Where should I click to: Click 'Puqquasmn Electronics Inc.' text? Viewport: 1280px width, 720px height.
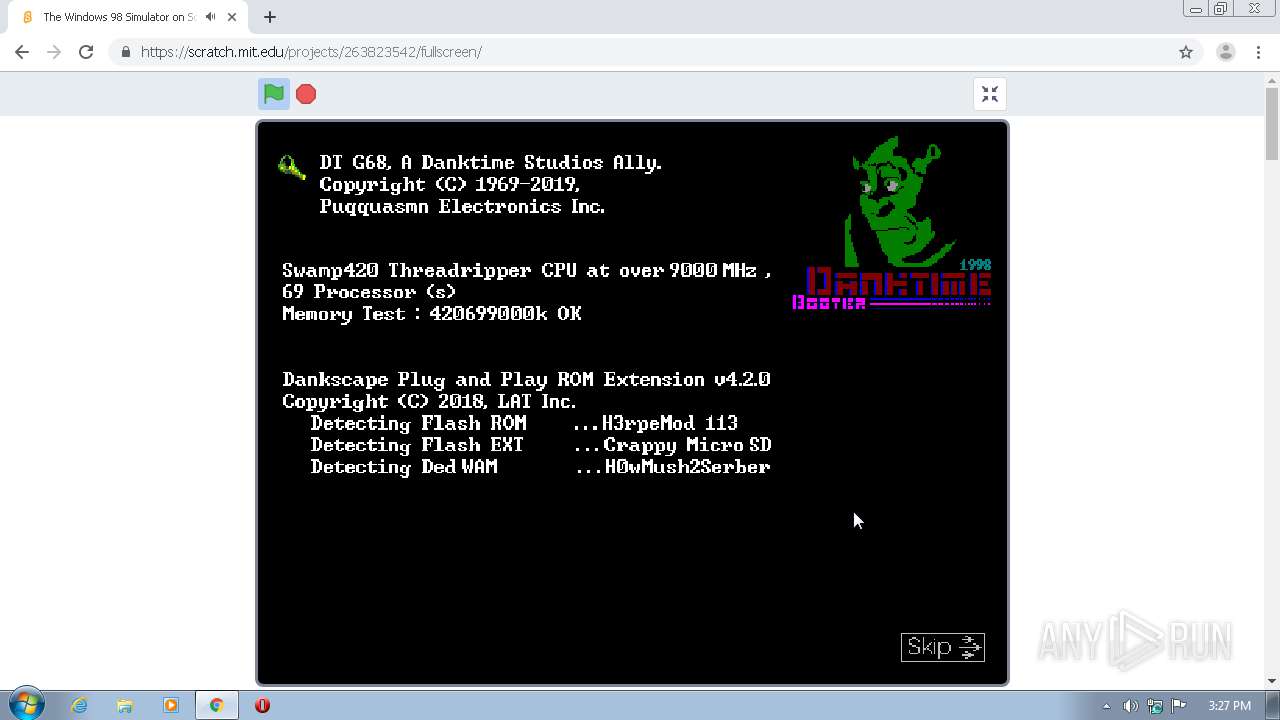coord(462,207)
